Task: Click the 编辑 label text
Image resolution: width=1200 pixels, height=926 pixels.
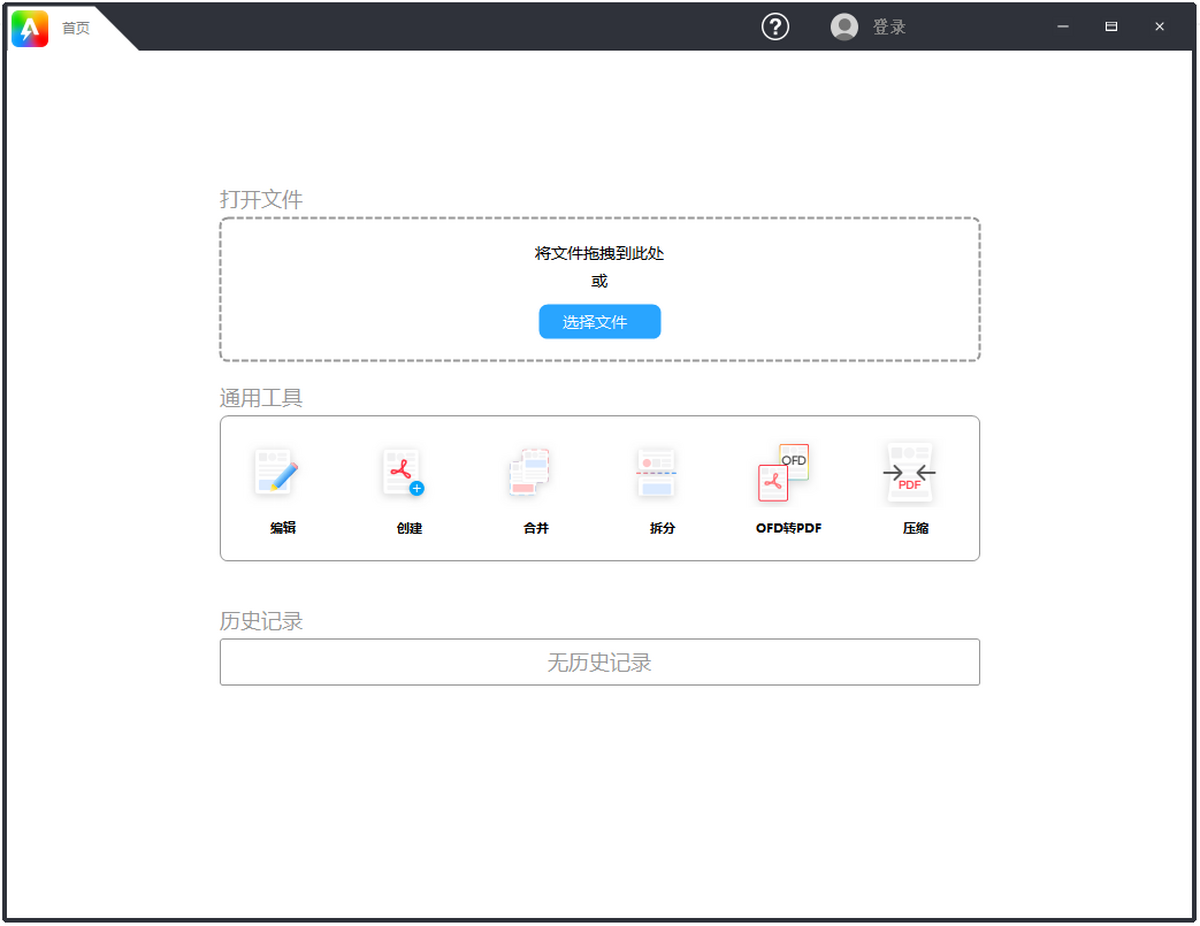Action: pos(283,528)
